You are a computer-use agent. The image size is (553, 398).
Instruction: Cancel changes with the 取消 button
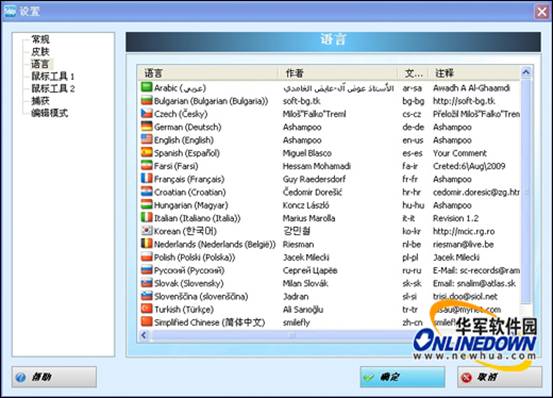pos(500,377)
